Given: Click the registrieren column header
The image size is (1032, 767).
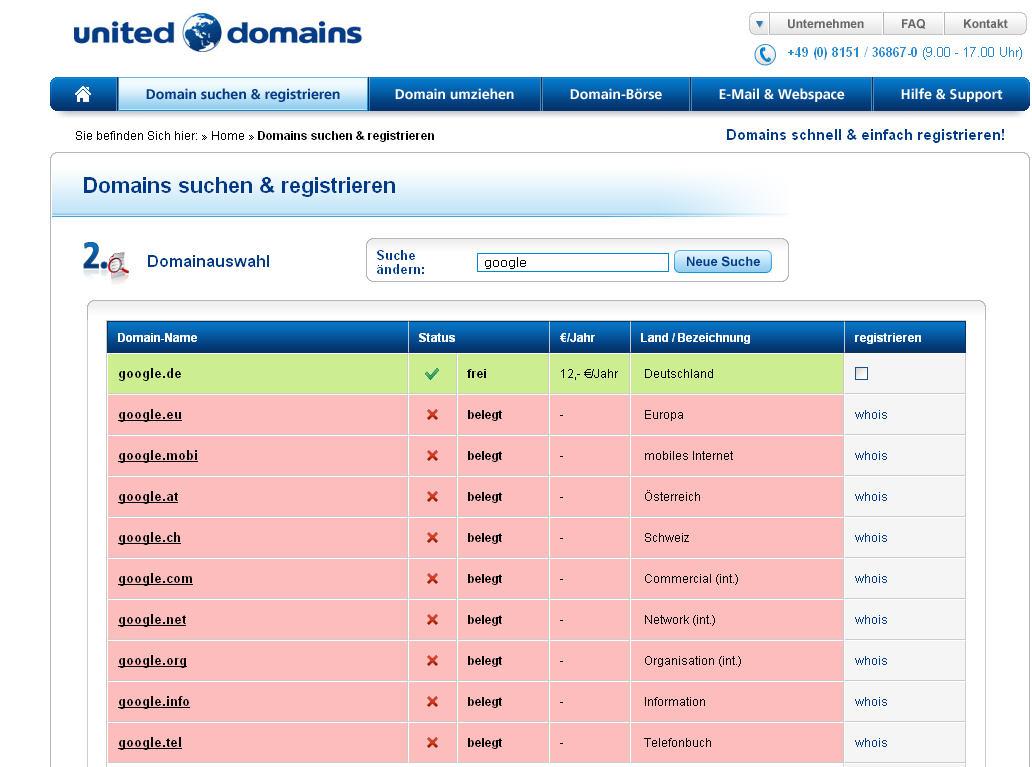Looking at the screenshot, I should click(x=905, y=338).
